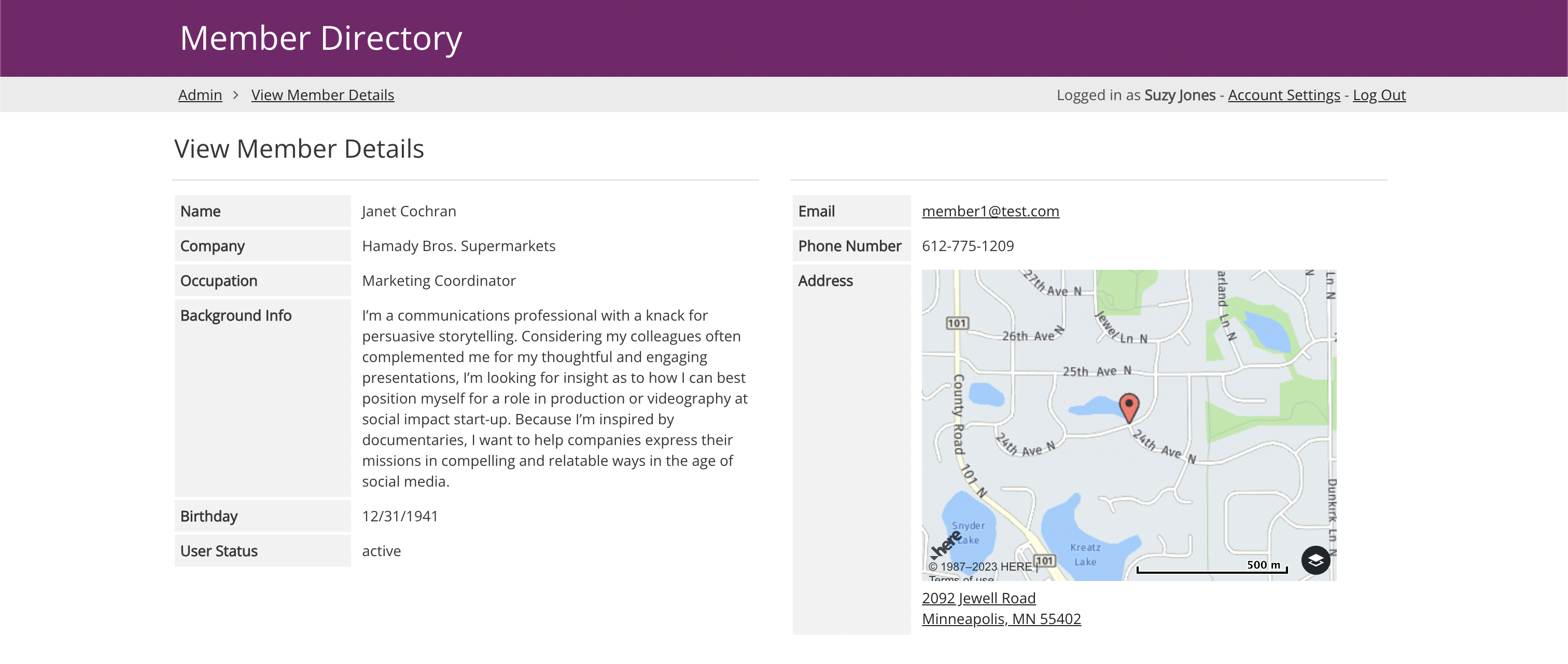Click the upper Route 101 highway shield
This screenshot has width=1568, height=664.
pyautogui.click(x=957, y=323)
